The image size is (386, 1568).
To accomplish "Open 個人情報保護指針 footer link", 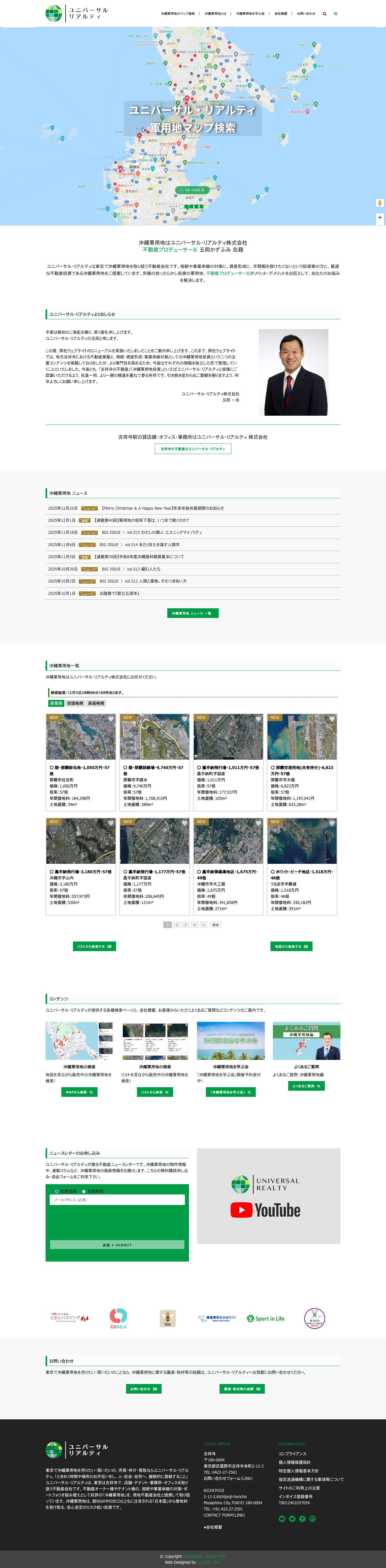I will 295,1462.
